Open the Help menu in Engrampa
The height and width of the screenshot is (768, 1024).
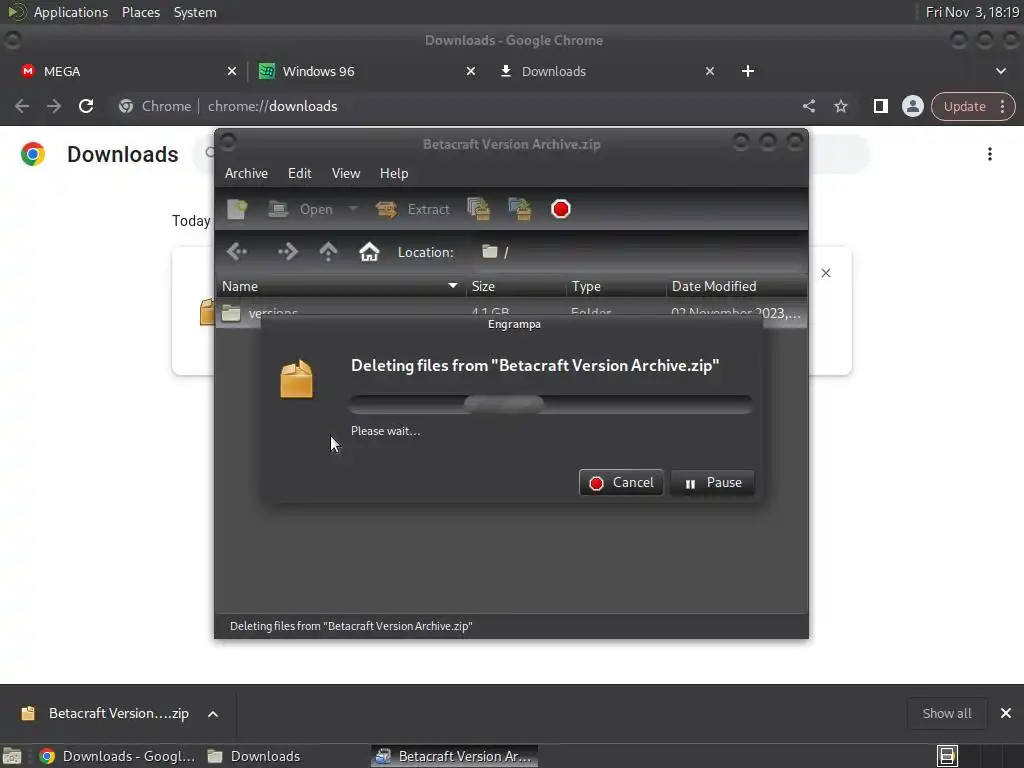point(394,173)
